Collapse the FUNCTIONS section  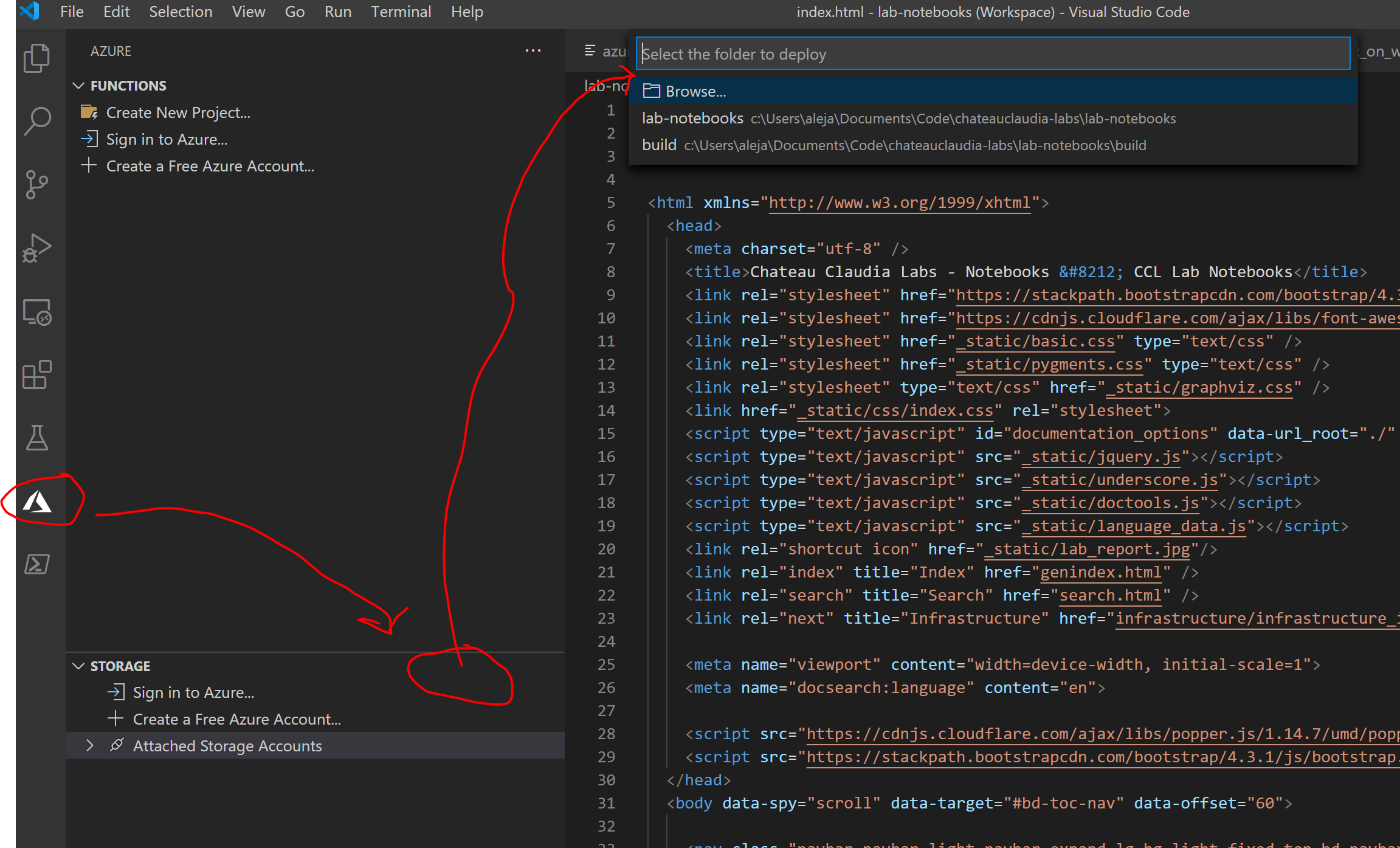[79, 85]
